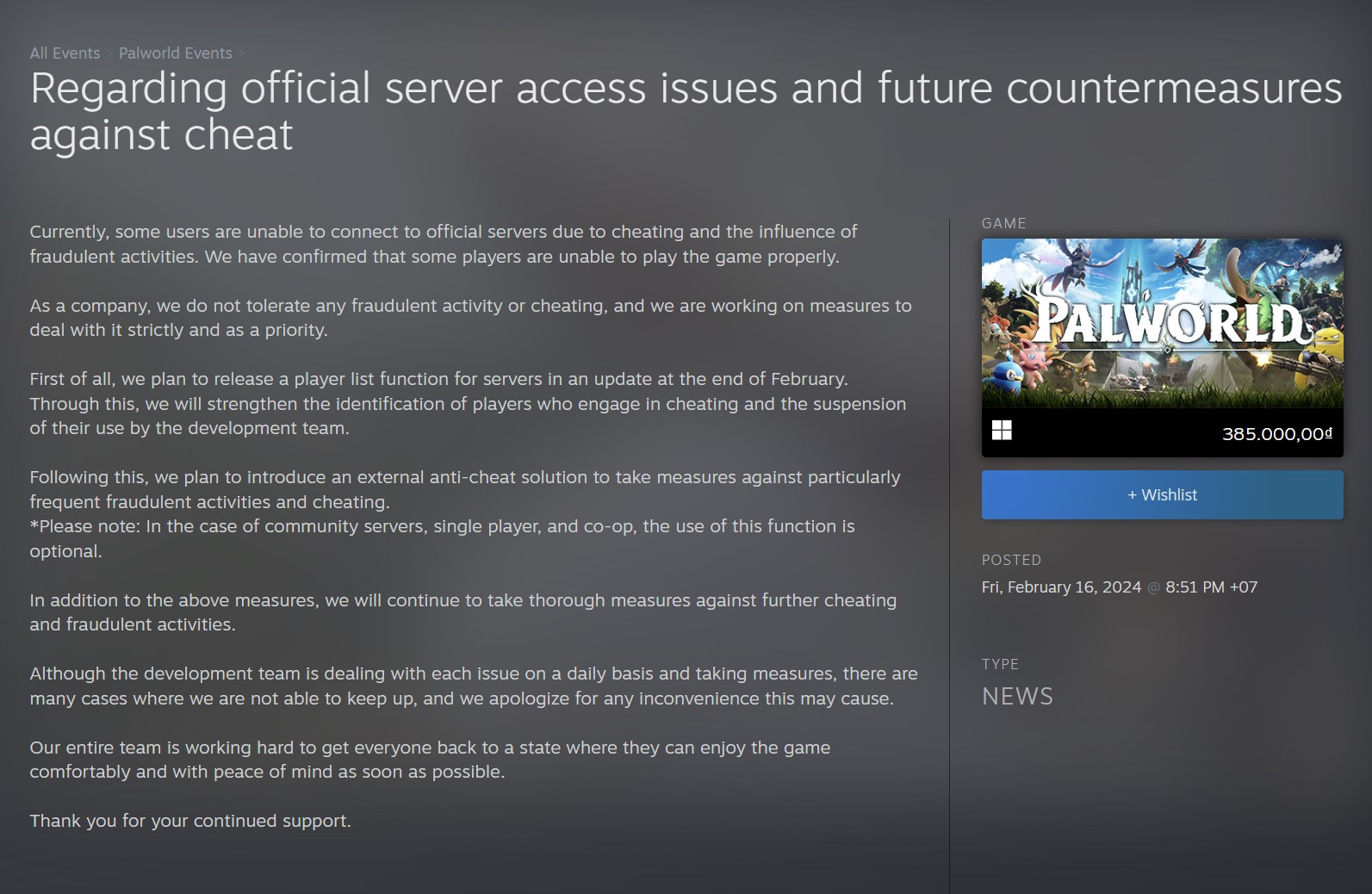
Task: Click paragraph starting 'As a company, we do not tolerate'
Action: pyautogui.click(x=470, y=318)
